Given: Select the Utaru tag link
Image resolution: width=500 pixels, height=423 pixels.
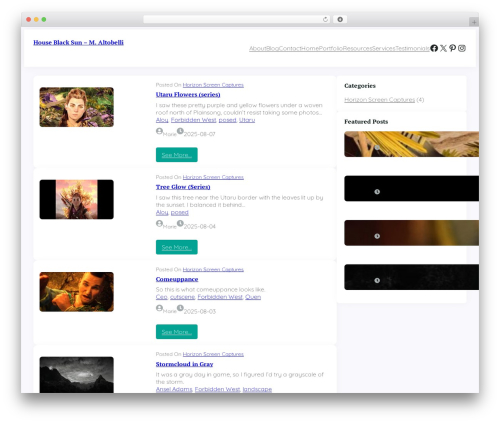Looking at the screenshot, I should [x=247, y=120].
